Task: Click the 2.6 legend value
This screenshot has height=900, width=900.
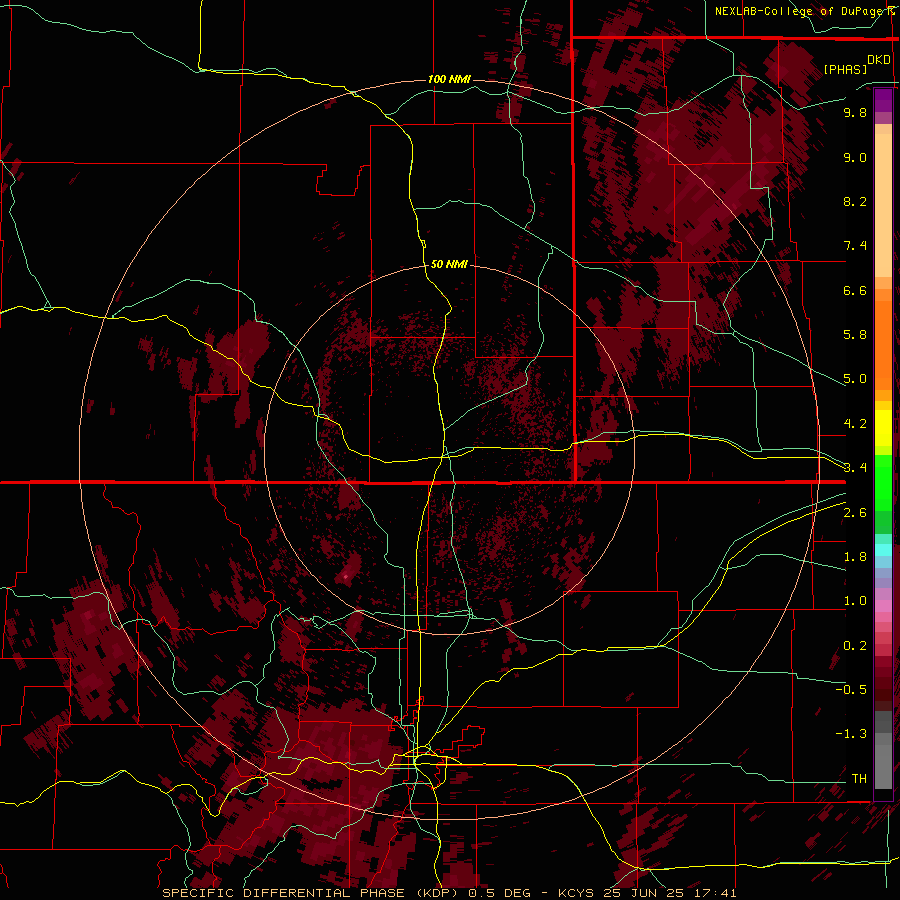Action: tap(855, 513)
